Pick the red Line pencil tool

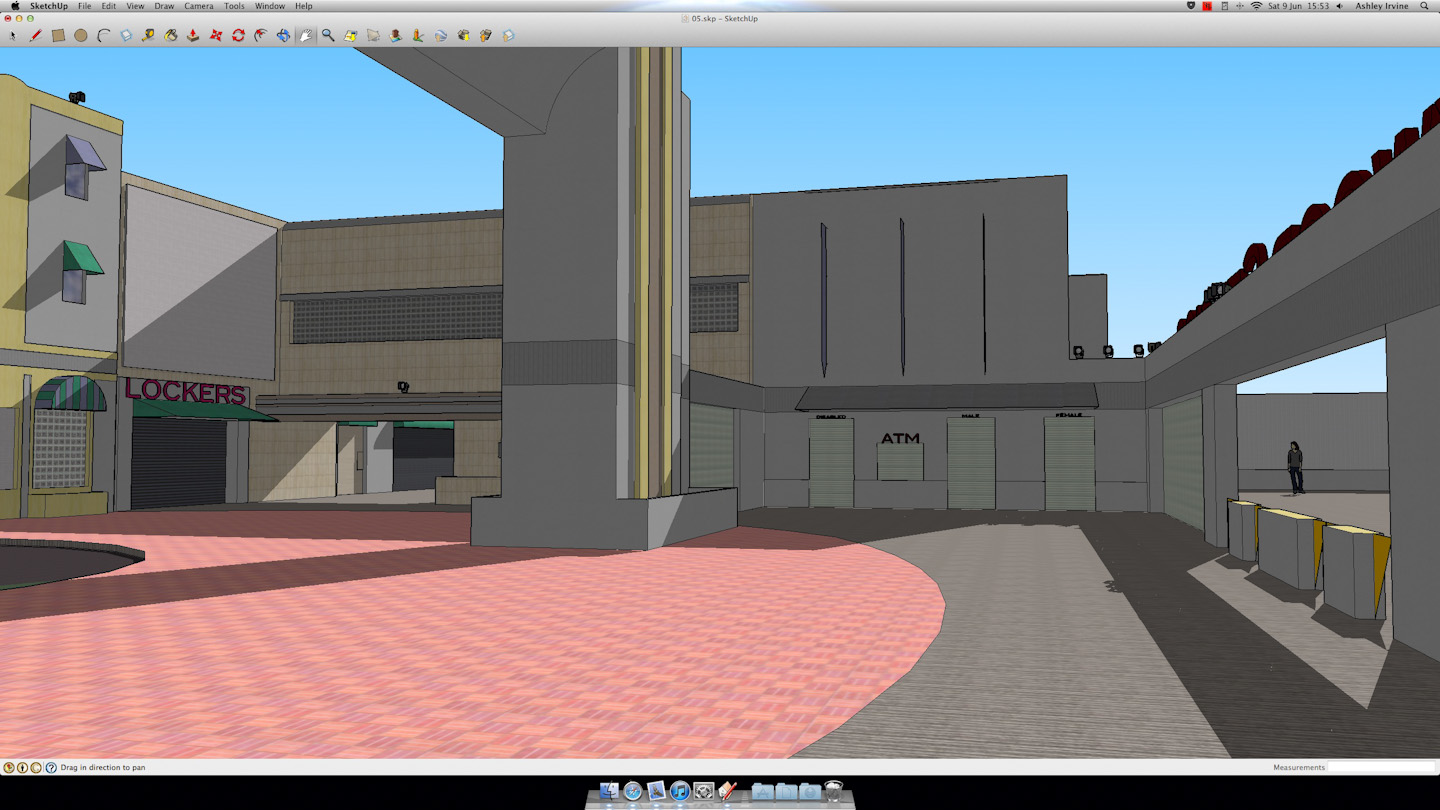pyautogui.click(x=35, y=36)
